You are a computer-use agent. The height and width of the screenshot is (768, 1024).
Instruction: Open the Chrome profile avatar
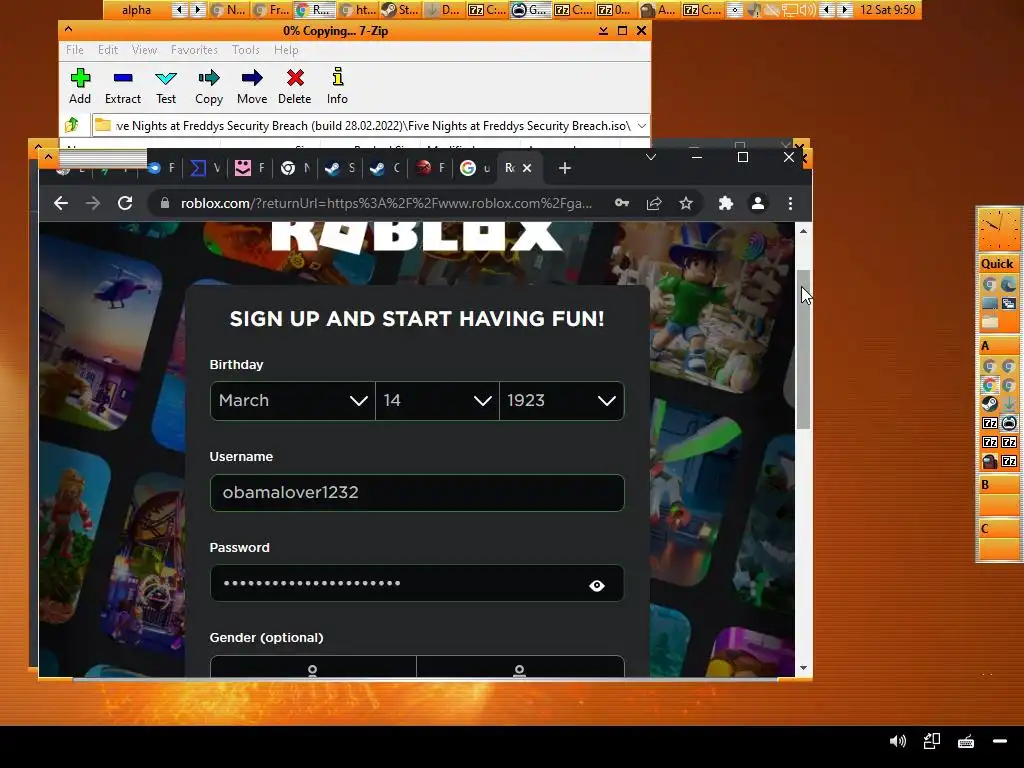click(x=758, y=203)
